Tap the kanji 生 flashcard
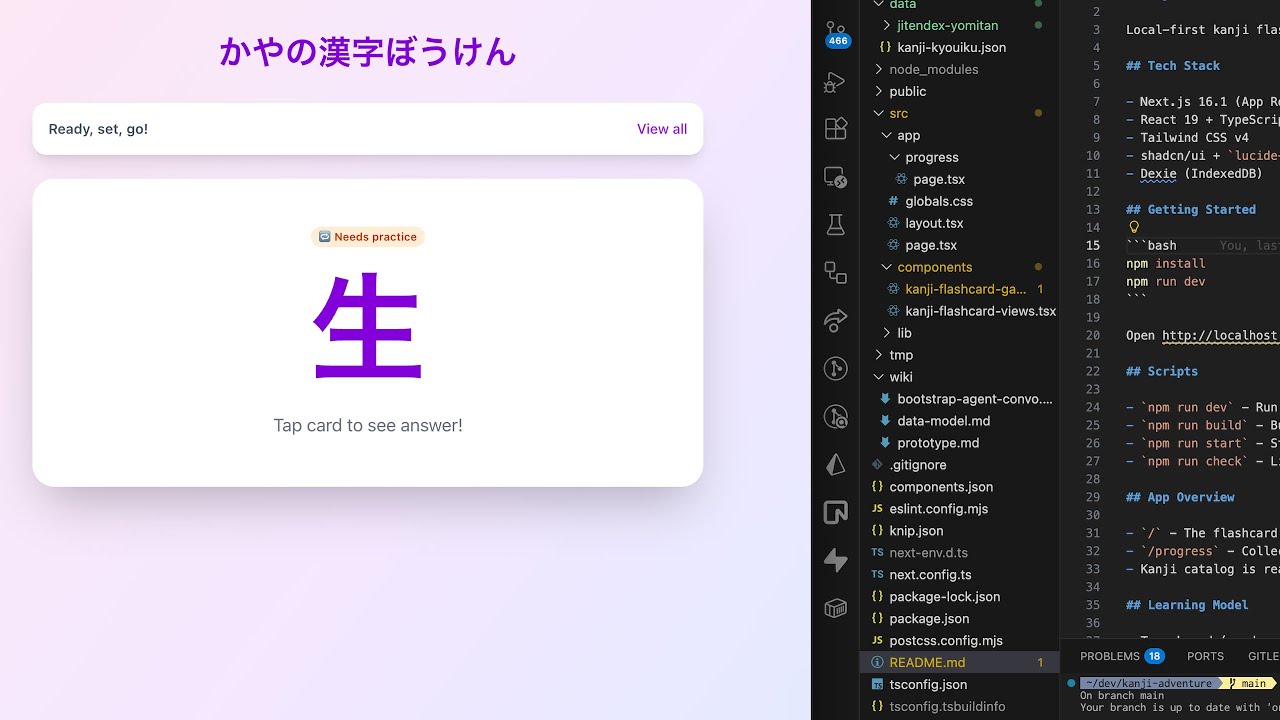Screen dimensions: 1280x720 367,333
